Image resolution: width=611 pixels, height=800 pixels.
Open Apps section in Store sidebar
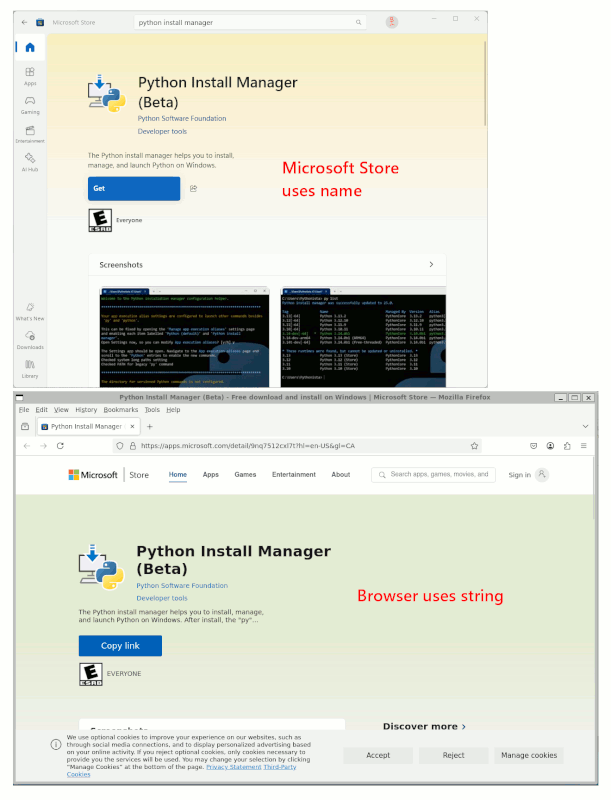click(30, 76)
